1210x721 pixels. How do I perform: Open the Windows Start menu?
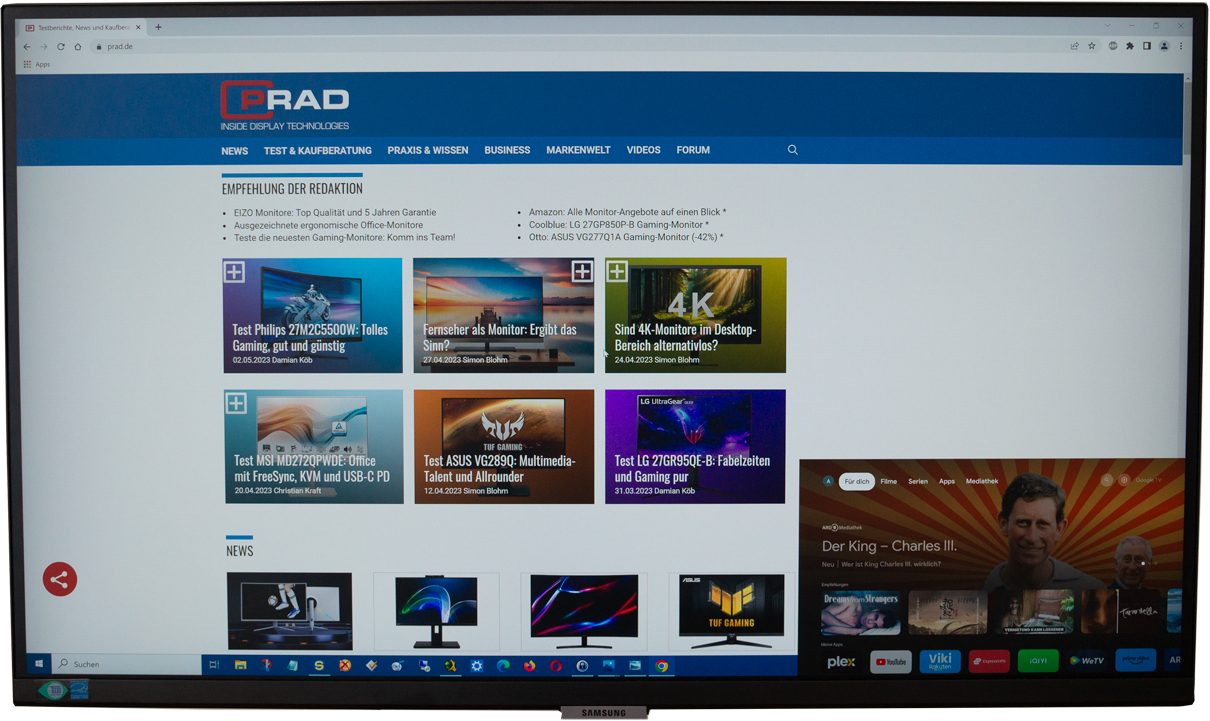[40, 664]
